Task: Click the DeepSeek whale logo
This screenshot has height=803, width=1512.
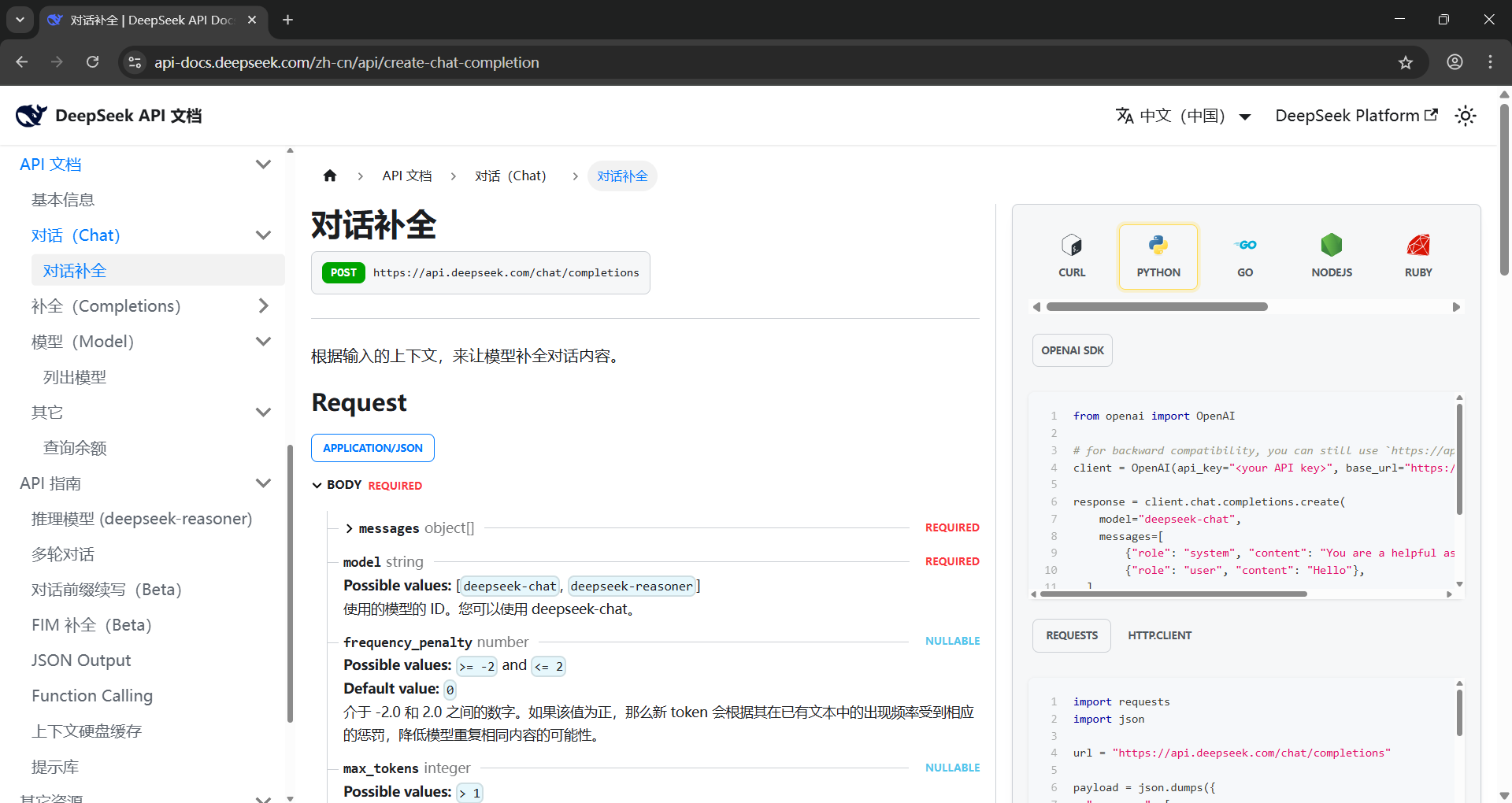Action: click(31, 116)
